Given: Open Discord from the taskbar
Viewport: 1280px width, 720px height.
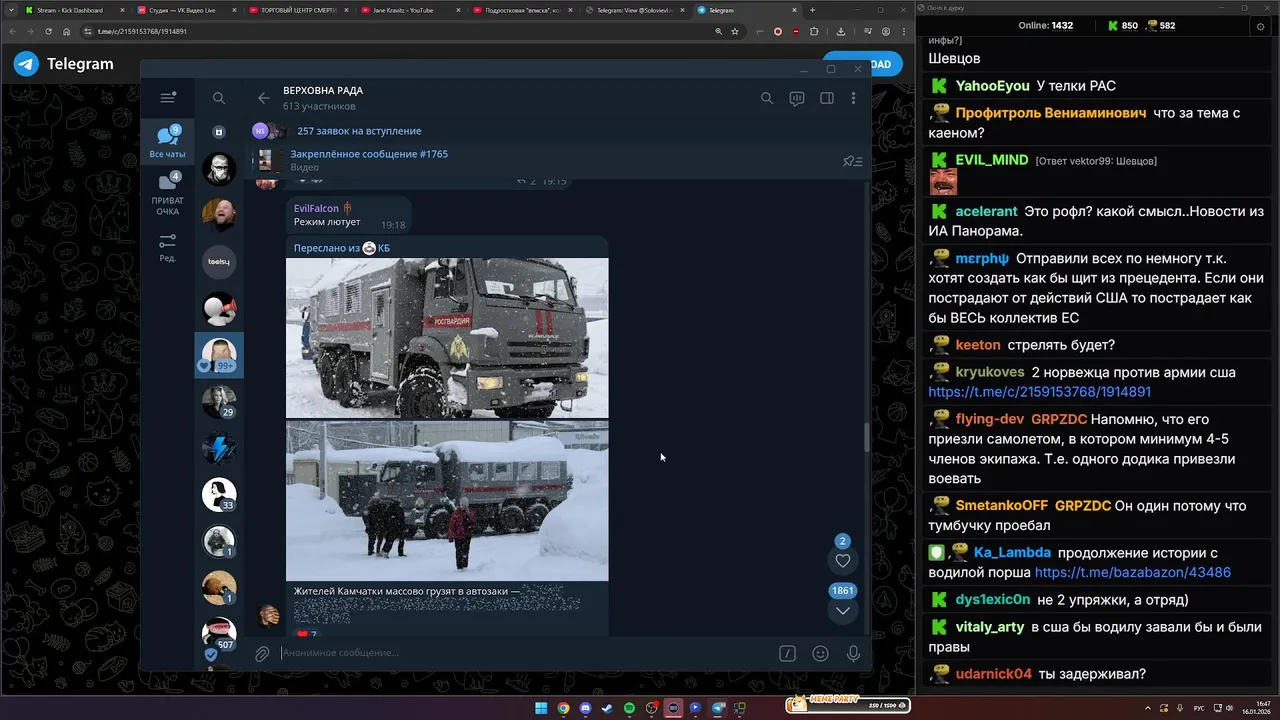Looking at the screenshot, I should 585,708.
